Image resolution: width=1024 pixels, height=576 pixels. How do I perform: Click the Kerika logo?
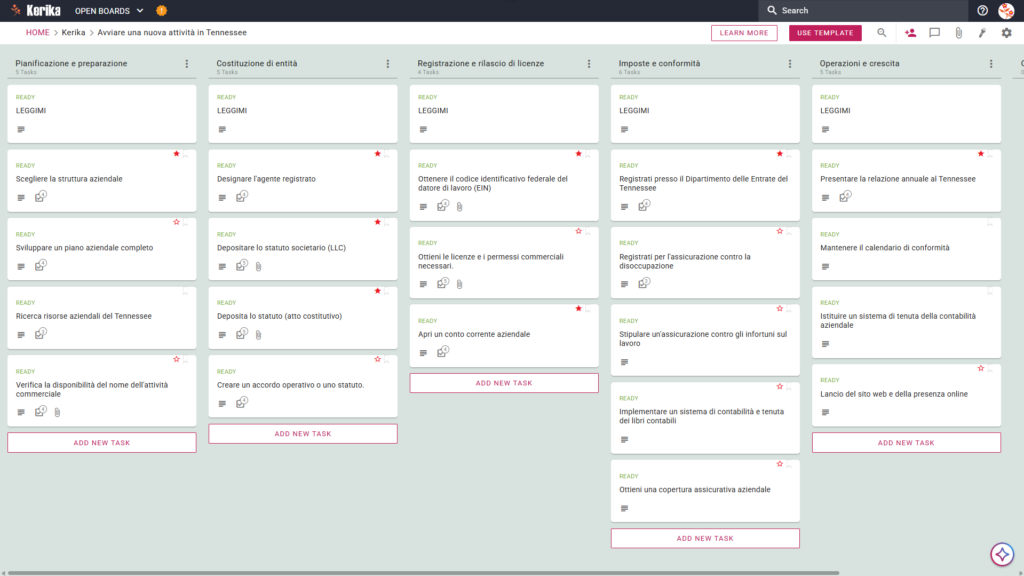(x=36, y=10)
